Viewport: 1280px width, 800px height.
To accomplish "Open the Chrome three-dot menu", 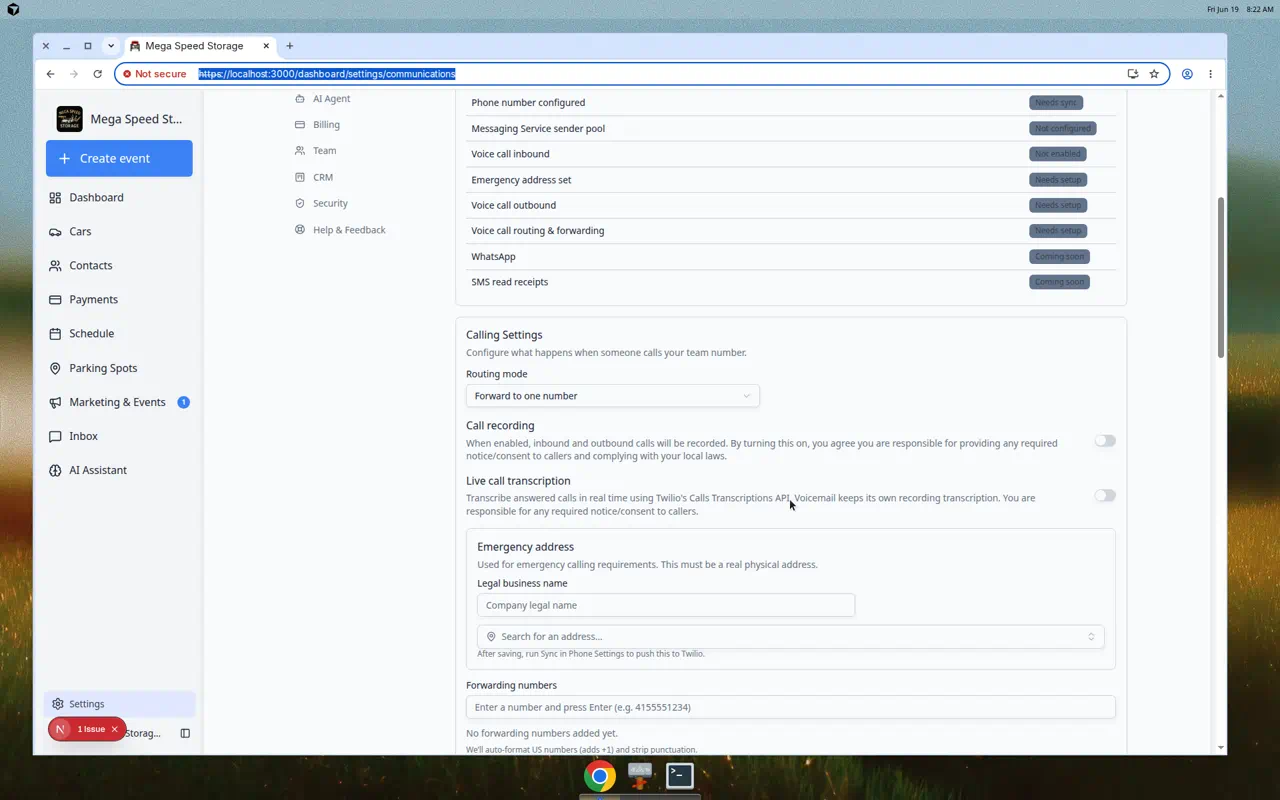I will click(x=1210, y=74).
